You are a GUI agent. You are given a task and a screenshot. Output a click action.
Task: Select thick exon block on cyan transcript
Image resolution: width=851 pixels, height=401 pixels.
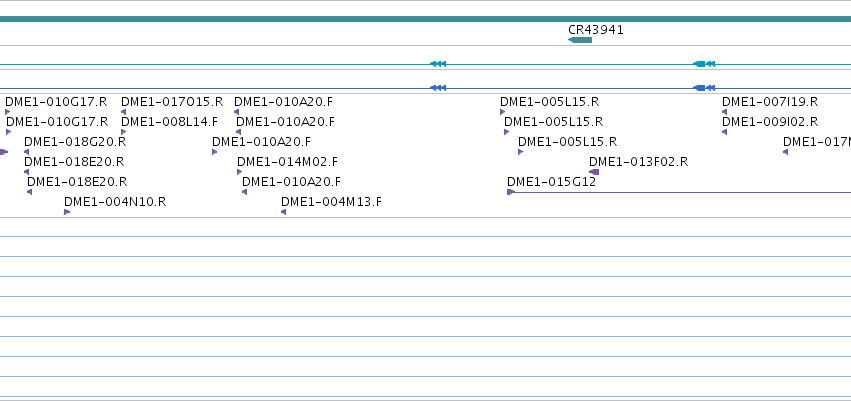pyautogui.click(x=699, y=64)
